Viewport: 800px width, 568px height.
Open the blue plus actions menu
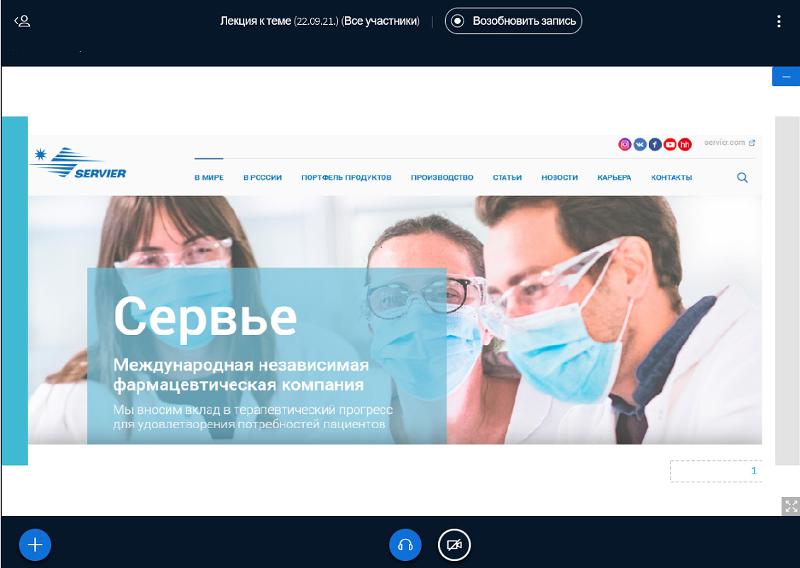pyautogui.click(x=35, y=544)
